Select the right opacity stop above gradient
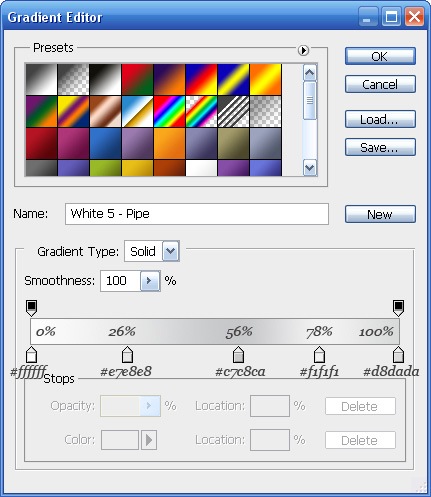This screenshot has height=497, width=431. point(398,308)
